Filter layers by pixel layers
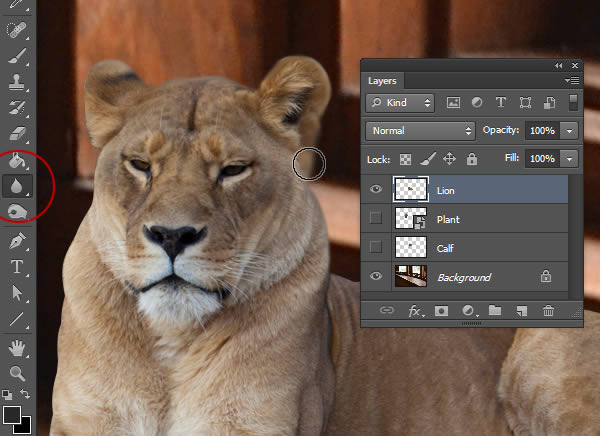This screenshot has height=436, width=600. [x=453, y=103]
